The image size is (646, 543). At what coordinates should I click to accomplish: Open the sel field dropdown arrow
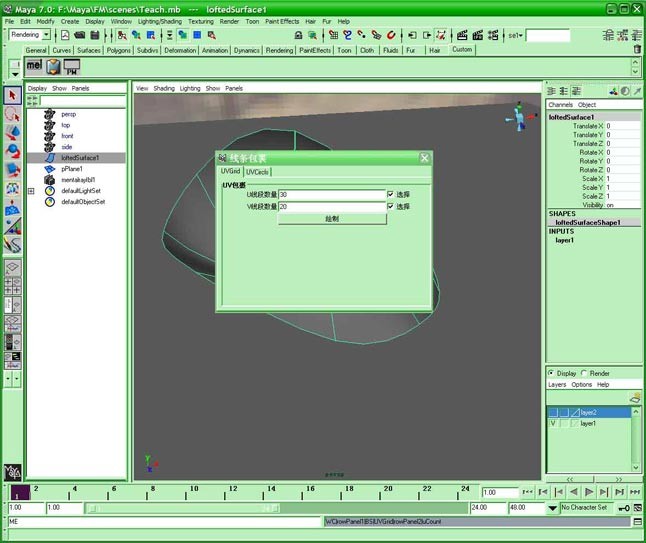coord(520,36)
